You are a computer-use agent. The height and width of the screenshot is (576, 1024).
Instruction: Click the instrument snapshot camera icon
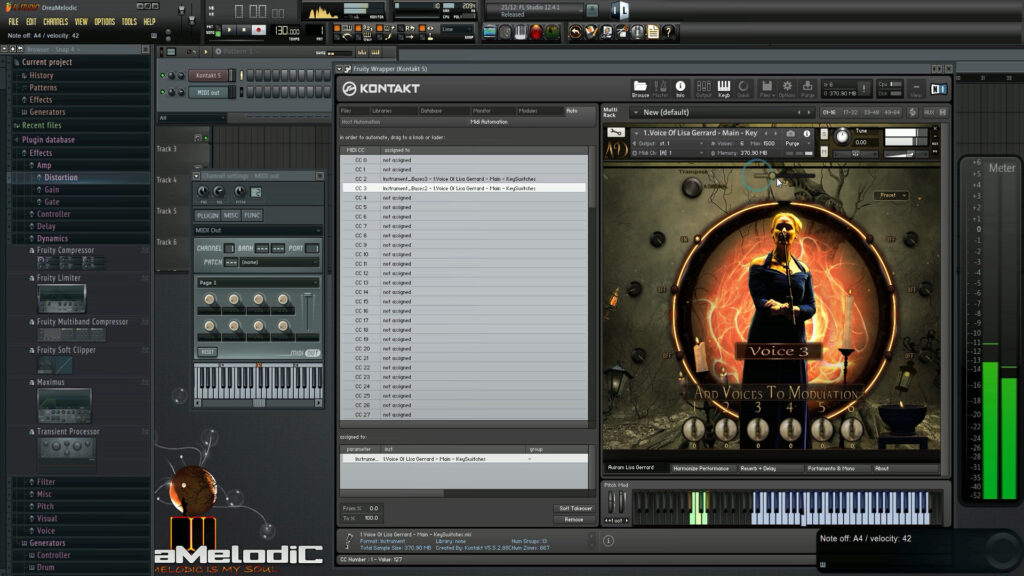coord(791,133)
